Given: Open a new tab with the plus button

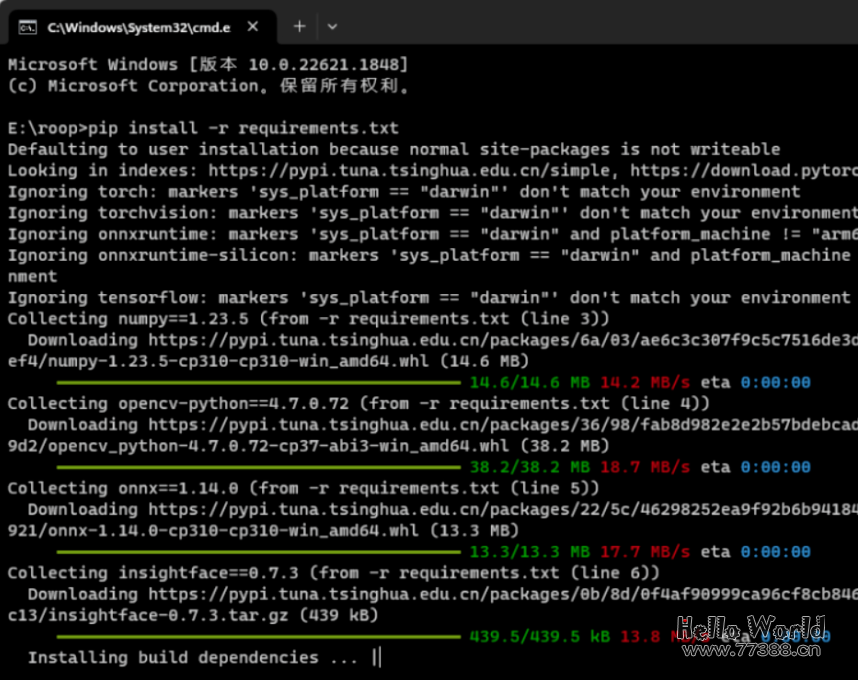Looking at the screenshot, I should [299, 26].
